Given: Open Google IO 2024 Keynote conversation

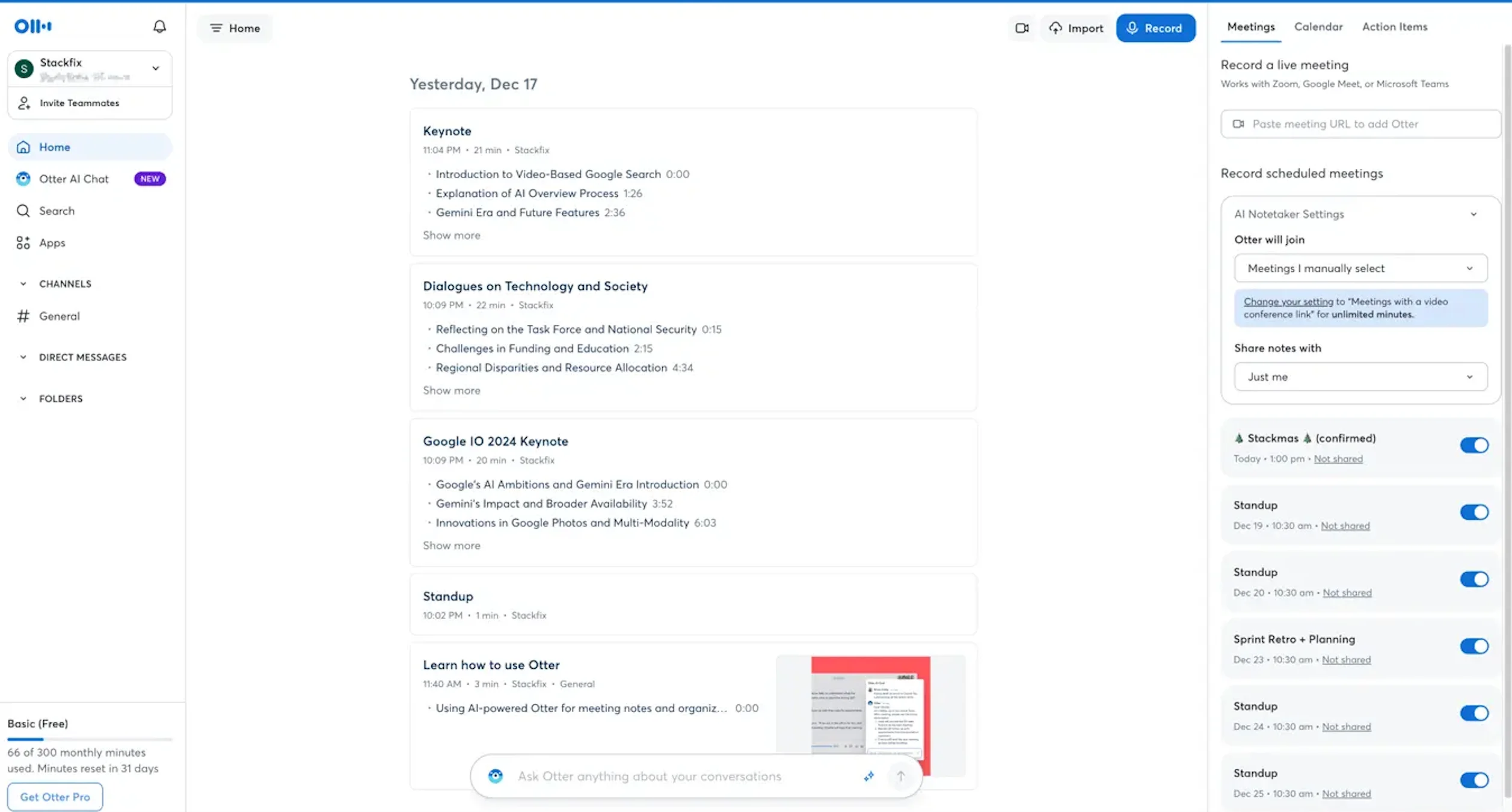Looking at the screenshot, I should (495, 441).
